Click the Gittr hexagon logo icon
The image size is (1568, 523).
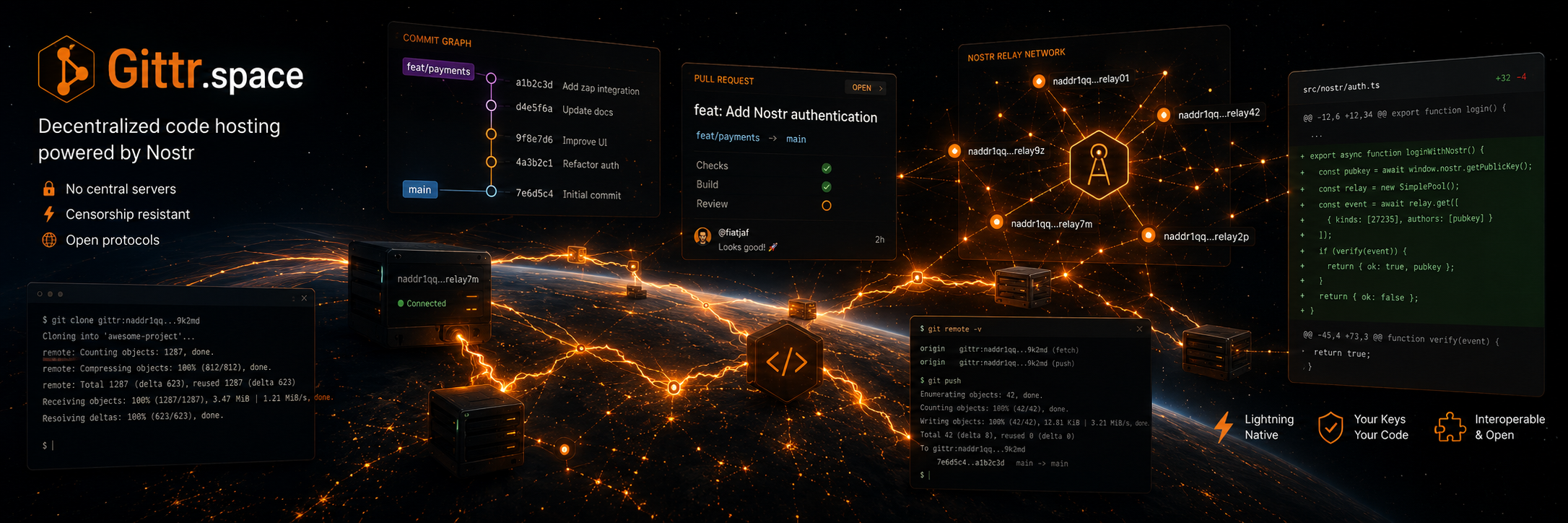point(66,69)
